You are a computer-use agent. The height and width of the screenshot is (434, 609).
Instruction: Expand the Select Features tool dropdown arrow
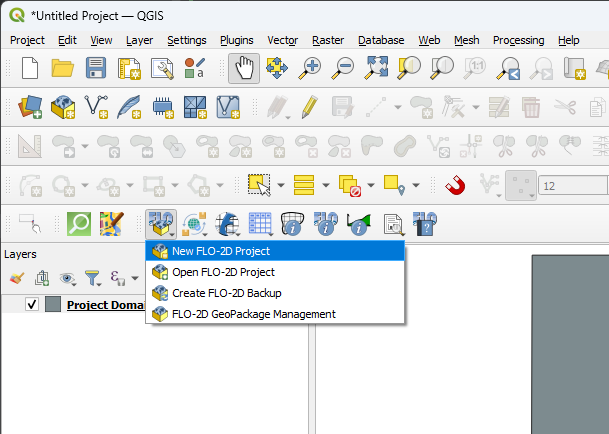[281, 186]
